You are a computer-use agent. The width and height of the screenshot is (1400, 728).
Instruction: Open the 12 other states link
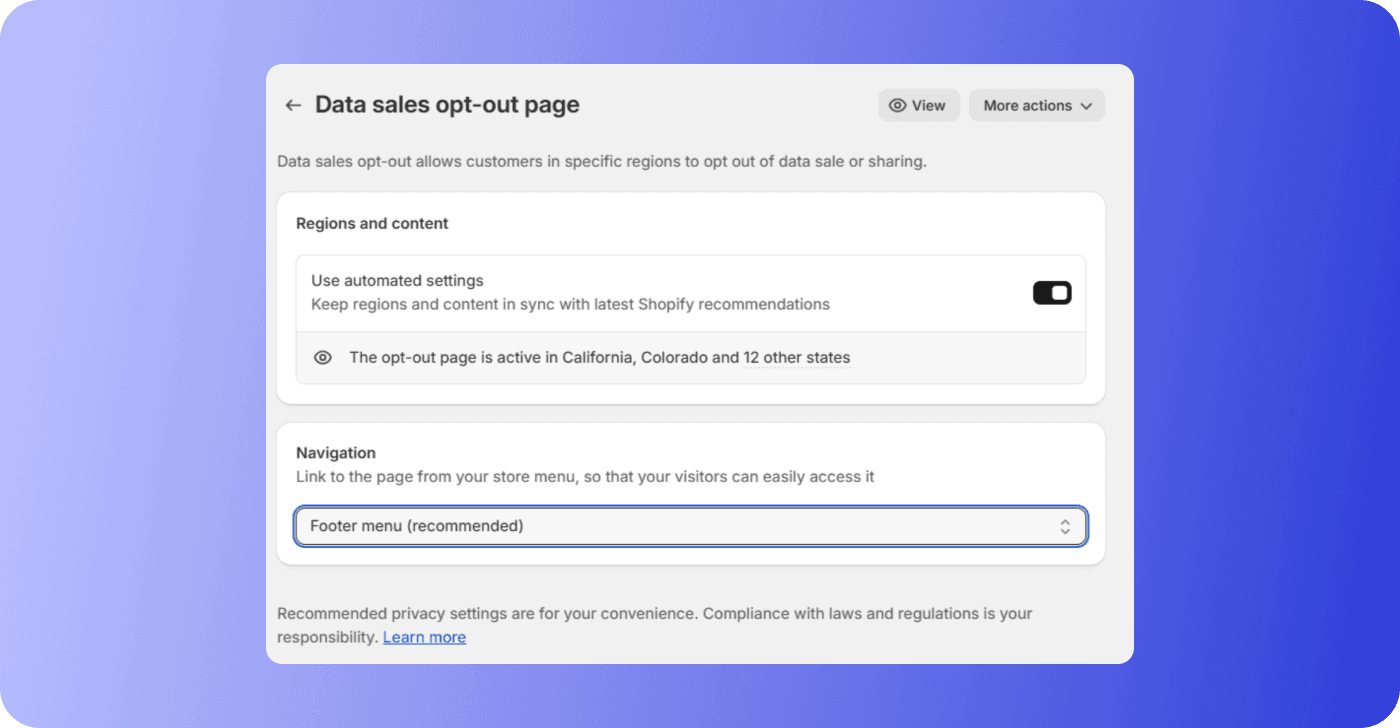[797, 357]
